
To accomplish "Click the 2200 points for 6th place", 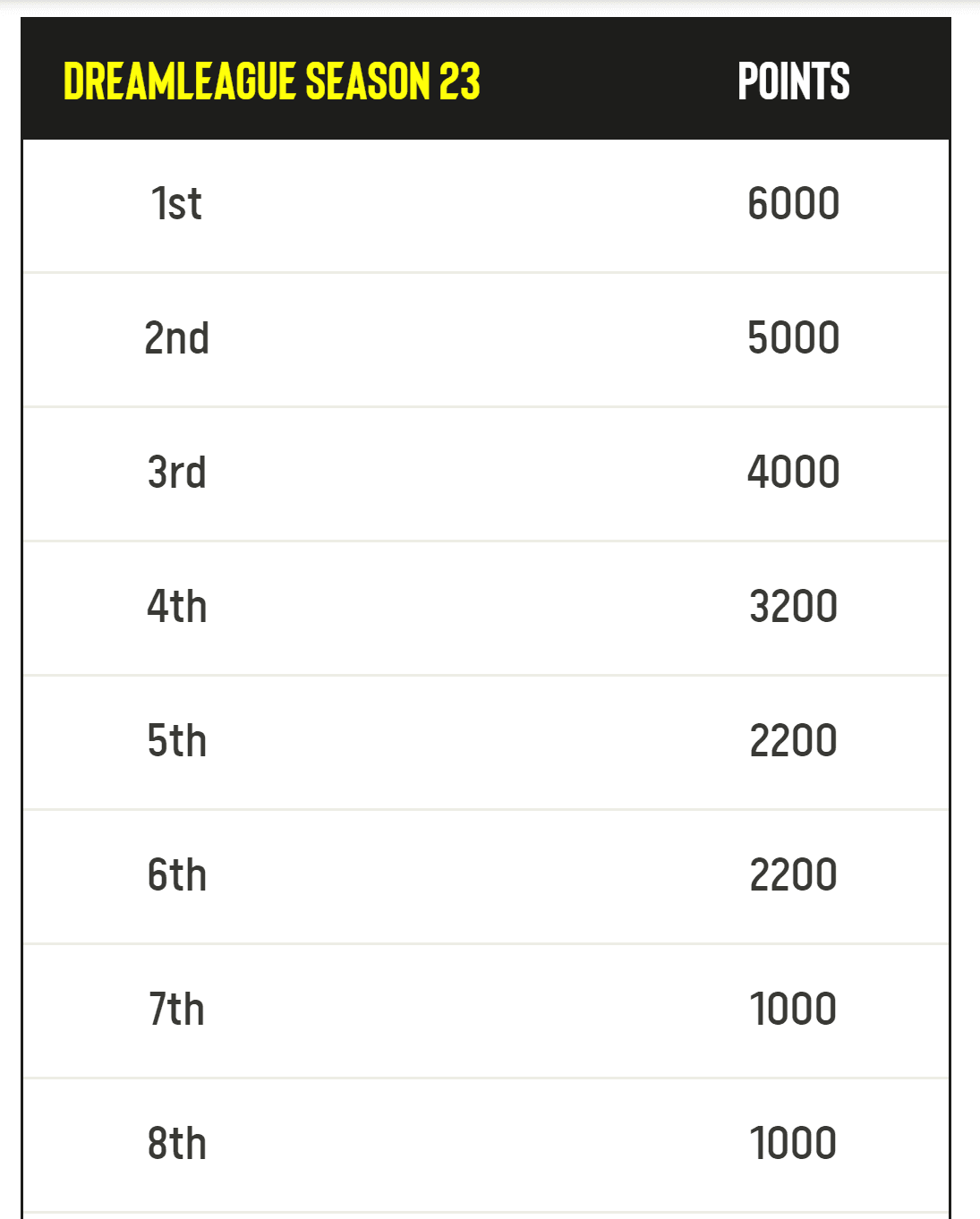I will pyautogui.click(x=793, y=875).
